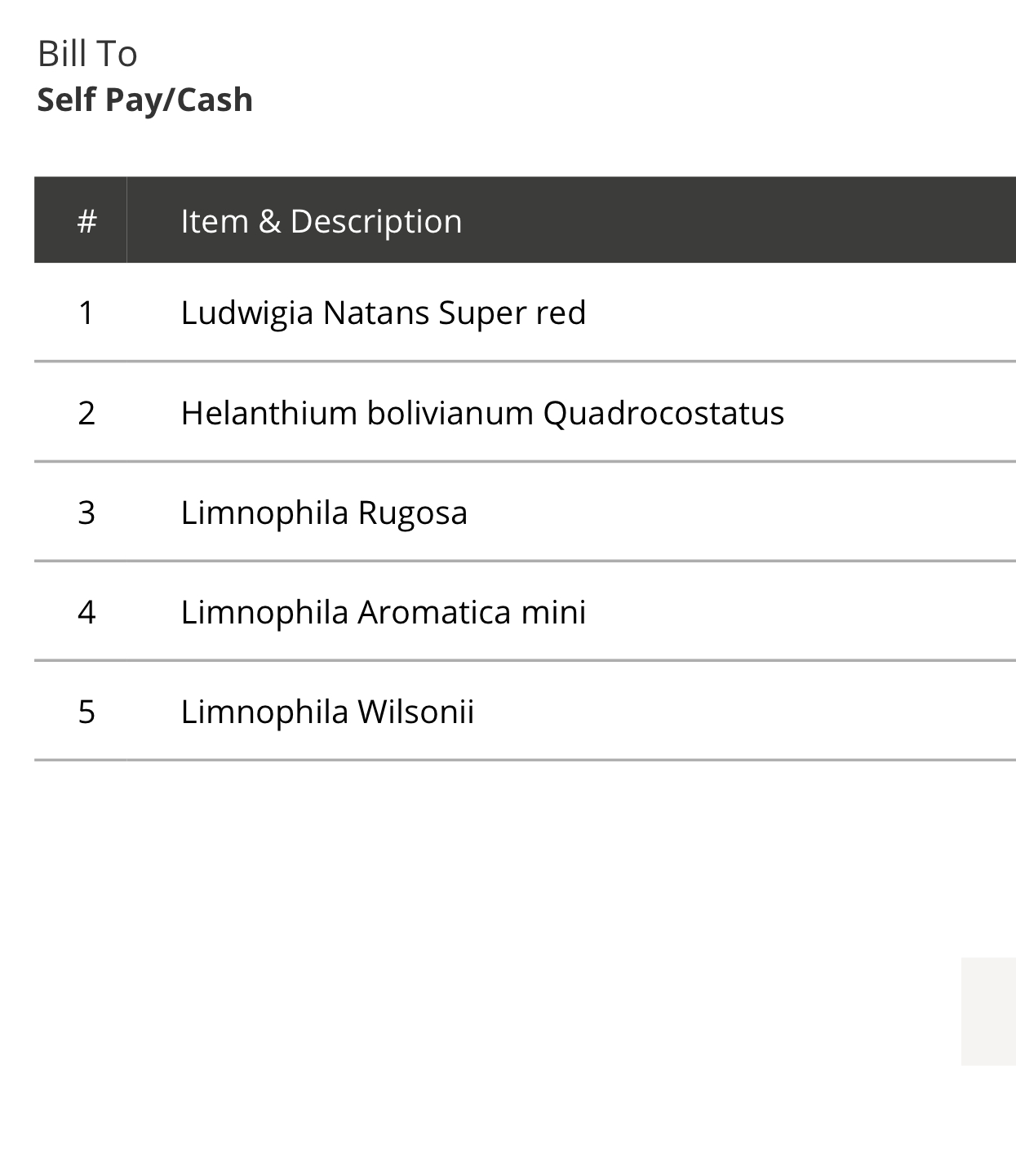Click the light gray box at bottom right
This screenshot has width=1016, height=1176.
click(x=988, y=1011)
